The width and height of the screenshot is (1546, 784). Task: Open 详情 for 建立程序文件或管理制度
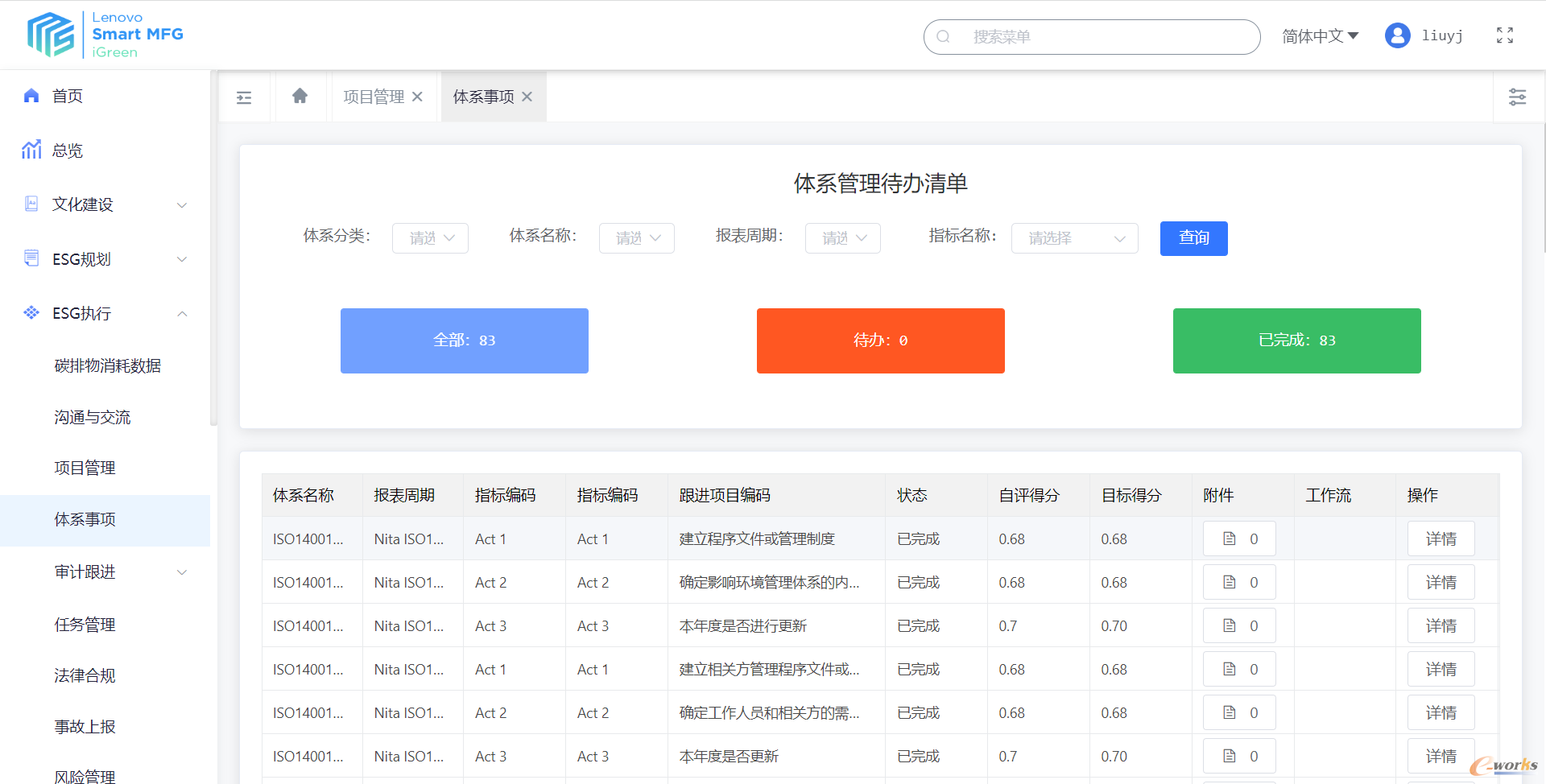(1441, 538)
